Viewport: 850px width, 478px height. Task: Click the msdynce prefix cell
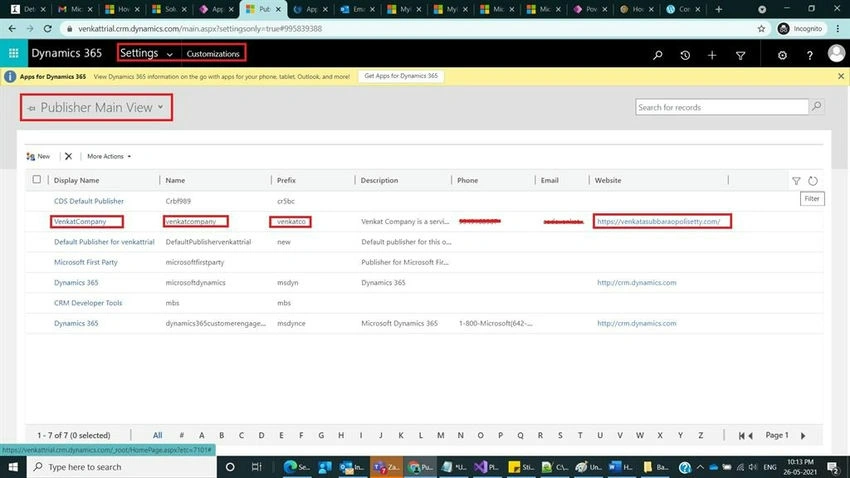tap(291, 324)
